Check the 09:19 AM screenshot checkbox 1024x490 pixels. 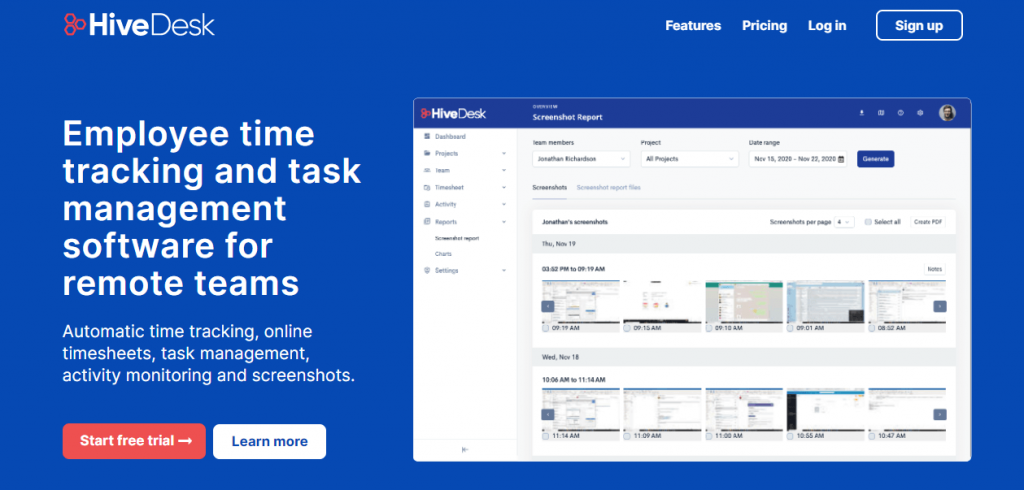point(546,328)
